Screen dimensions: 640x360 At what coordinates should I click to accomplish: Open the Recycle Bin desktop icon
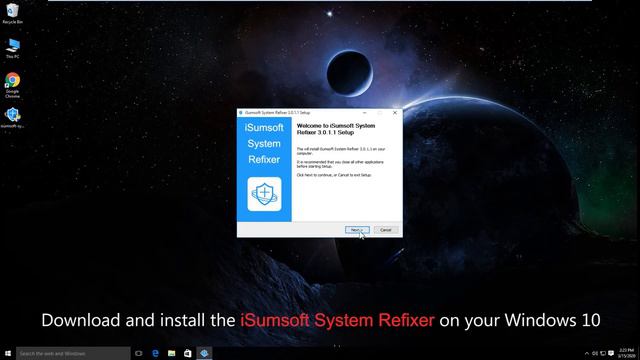pyautogui.click(x=12, y=13)
